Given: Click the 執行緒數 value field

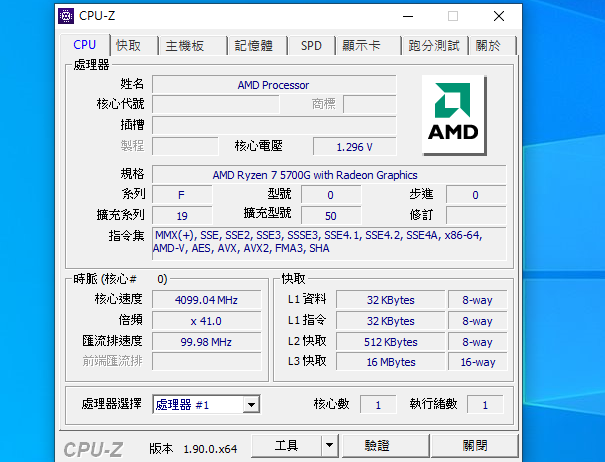Looking at the screenshot, I should [x=485, y=404].
